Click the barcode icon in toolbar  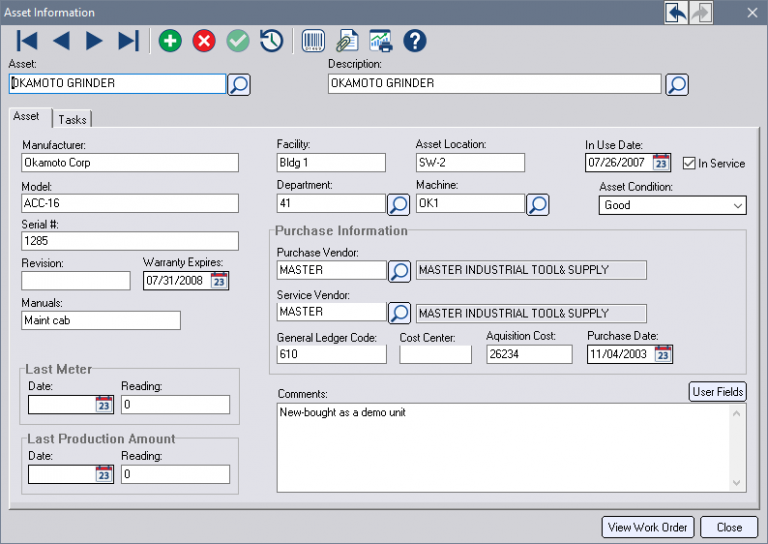314,41
